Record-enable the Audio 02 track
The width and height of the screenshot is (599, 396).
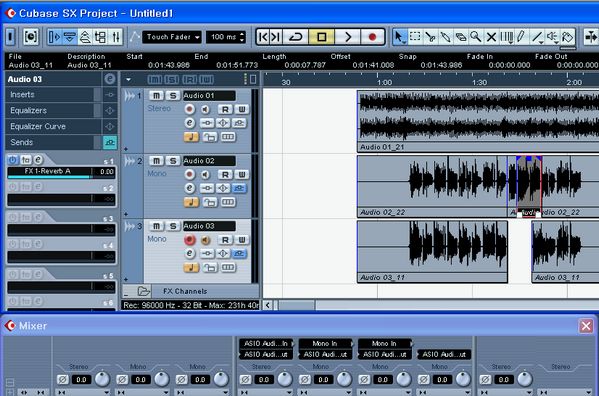(x=189, y=175)
